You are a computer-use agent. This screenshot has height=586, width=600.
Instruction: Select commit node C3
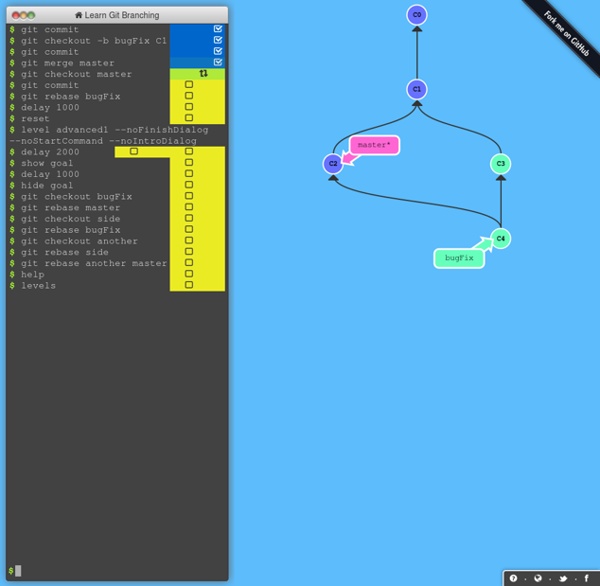[x=501, y=163]
